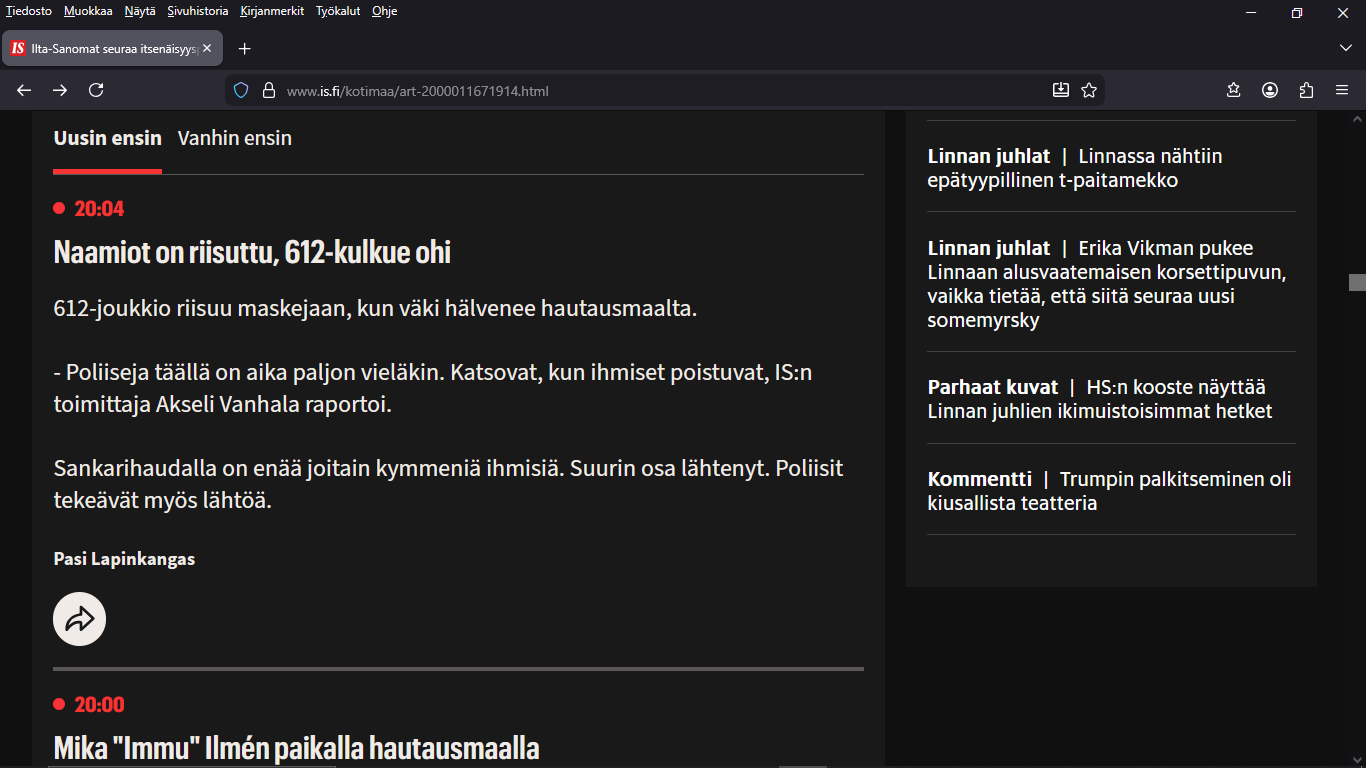Screen dimensions: 1366x768
Task: Click the tracking protection shield icon
Action: 241,90
